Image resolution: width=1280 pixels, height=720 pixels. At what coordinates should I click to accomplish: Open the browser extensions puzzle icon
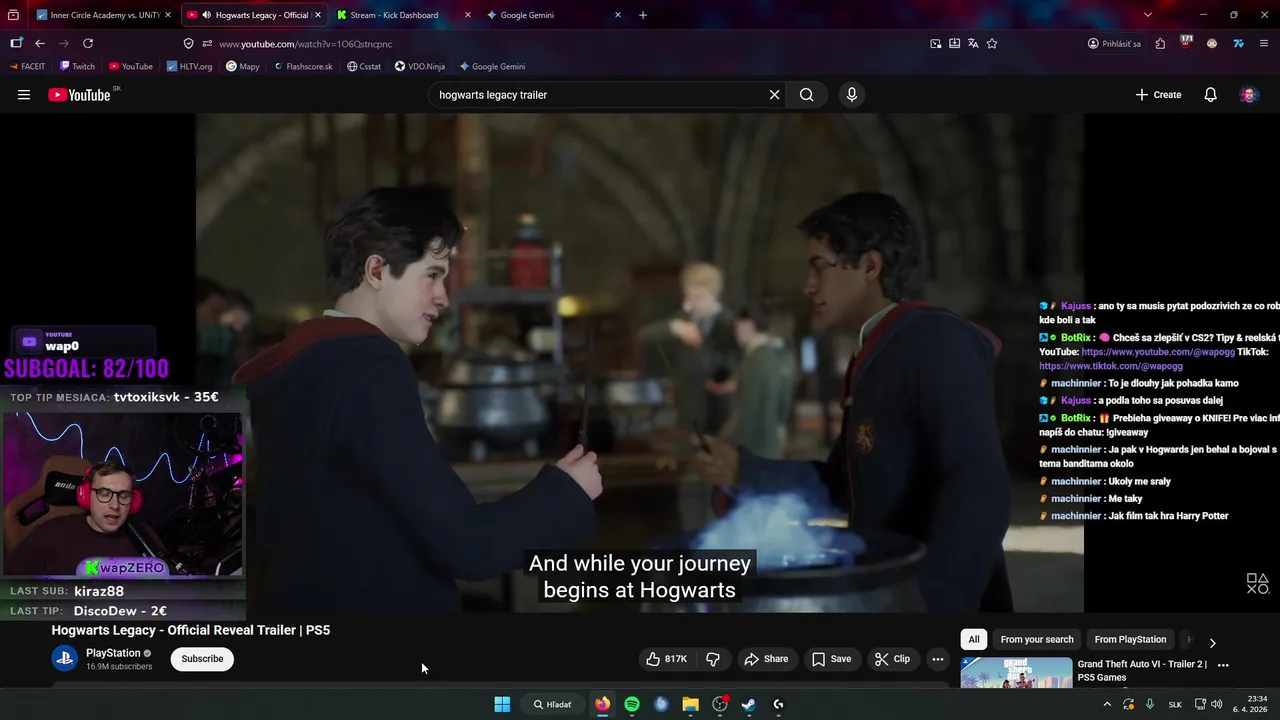click(x=1160, y=44)
